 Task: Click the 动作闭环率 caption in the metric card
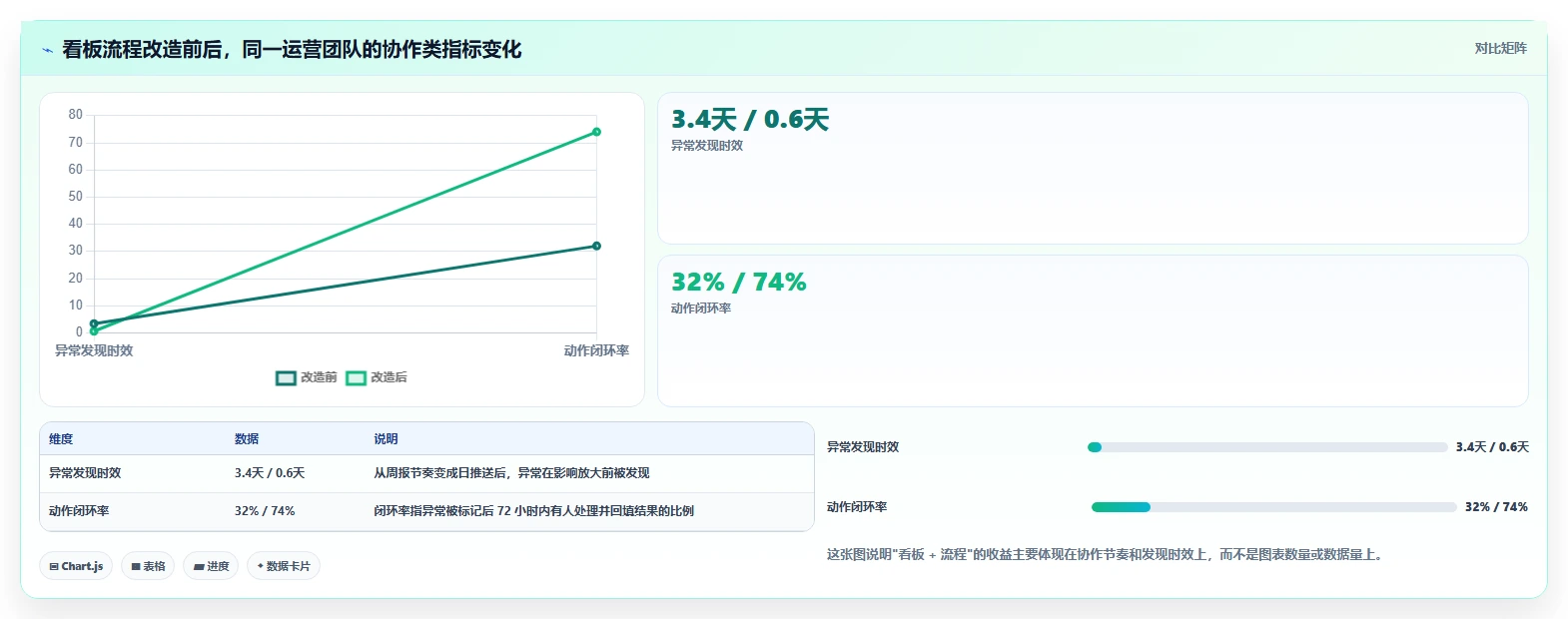pos(701,309)
